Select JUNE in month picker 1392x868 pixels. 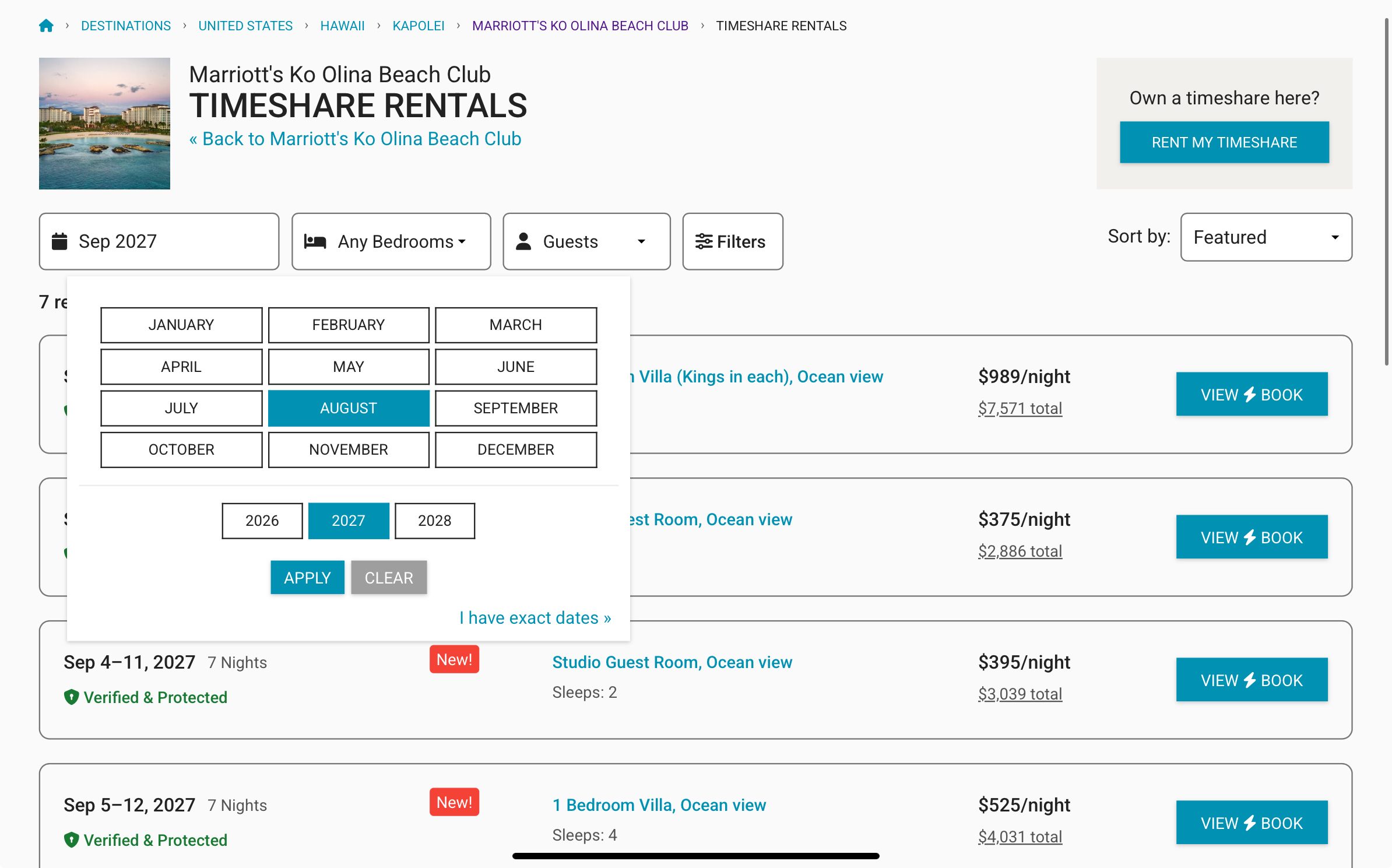(516, 367)
